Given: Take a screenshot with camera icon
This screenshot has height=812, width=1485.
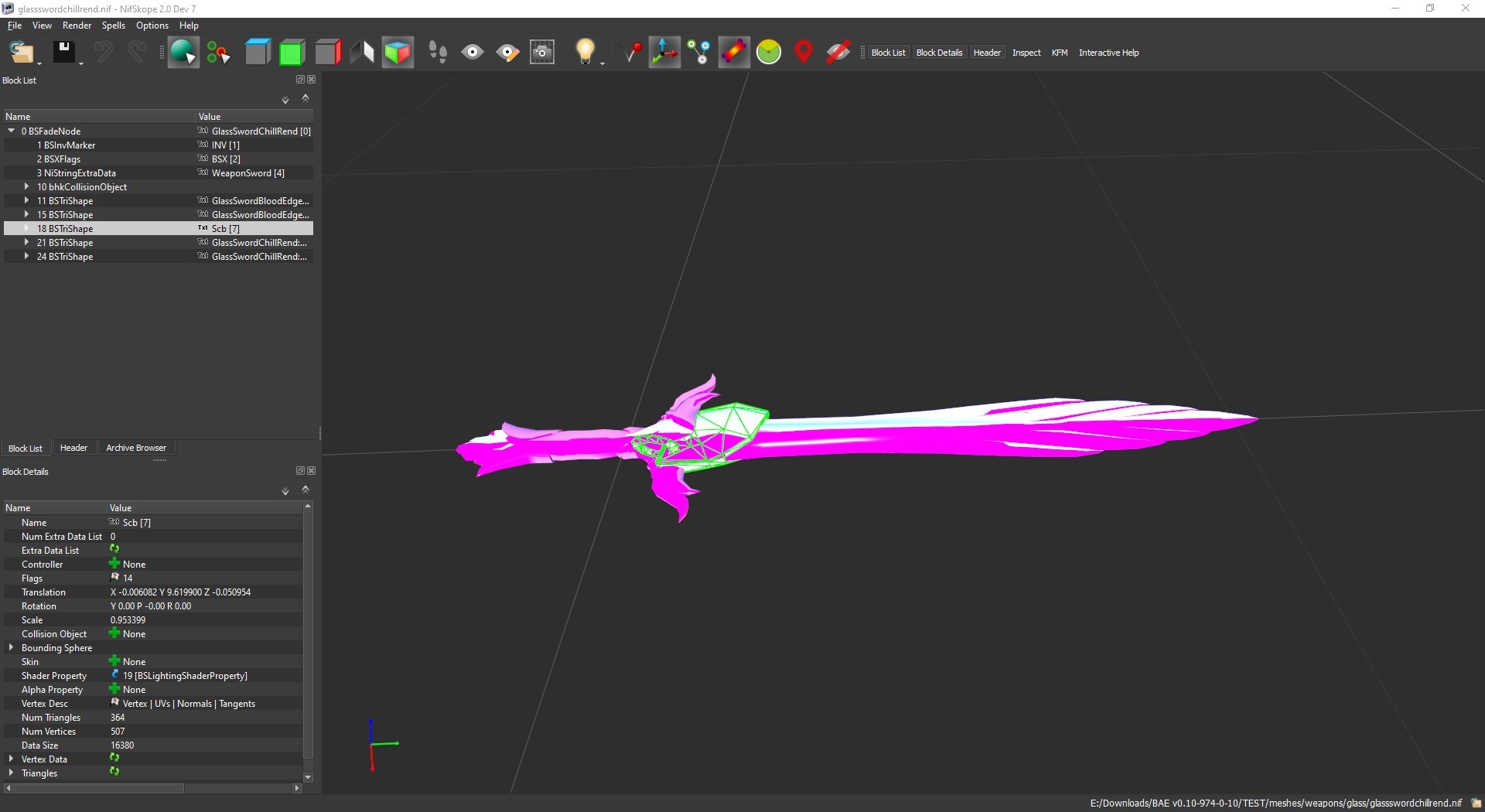Looking at the screenshot, I should coord(542,53).
